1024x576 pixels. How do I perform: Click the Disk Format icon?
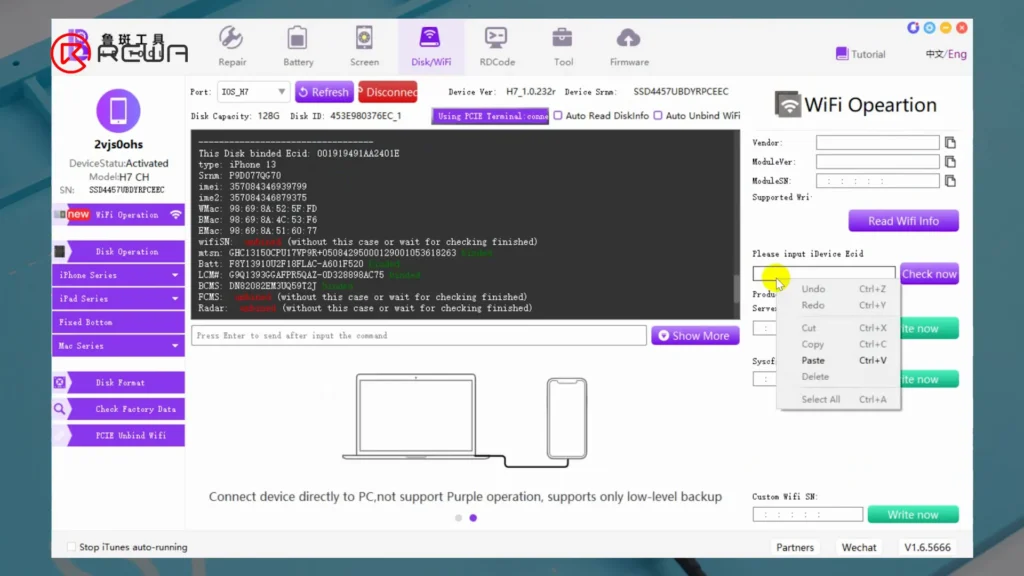(x=59, y=382)
